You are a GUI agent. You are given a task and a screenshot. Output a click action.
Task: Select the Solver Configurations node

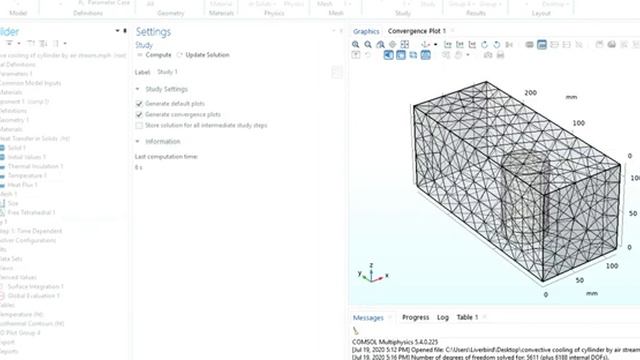pos(28,240)
